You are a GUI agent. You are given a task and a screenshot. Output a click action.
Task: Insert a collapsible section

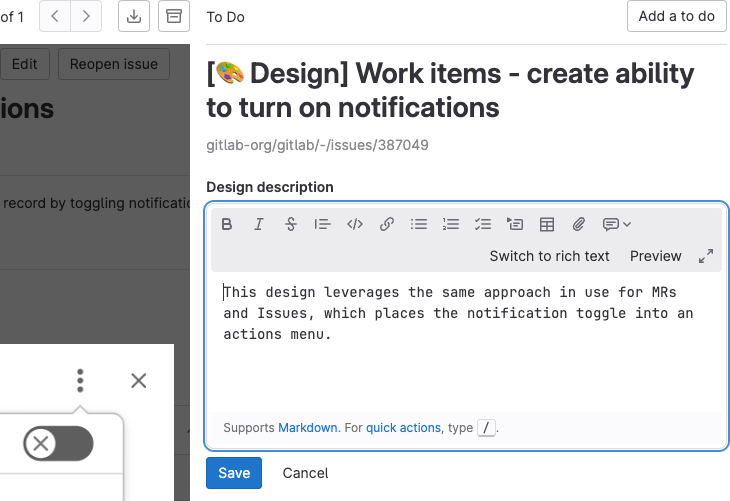[x=515, y=224]
